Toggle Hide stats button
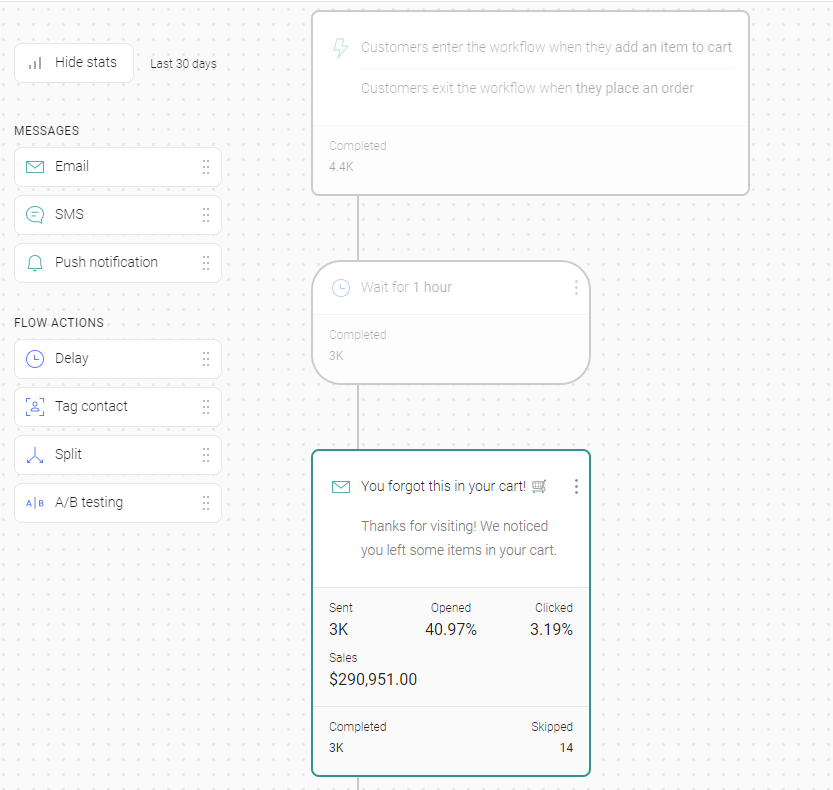 pos(74,63)
